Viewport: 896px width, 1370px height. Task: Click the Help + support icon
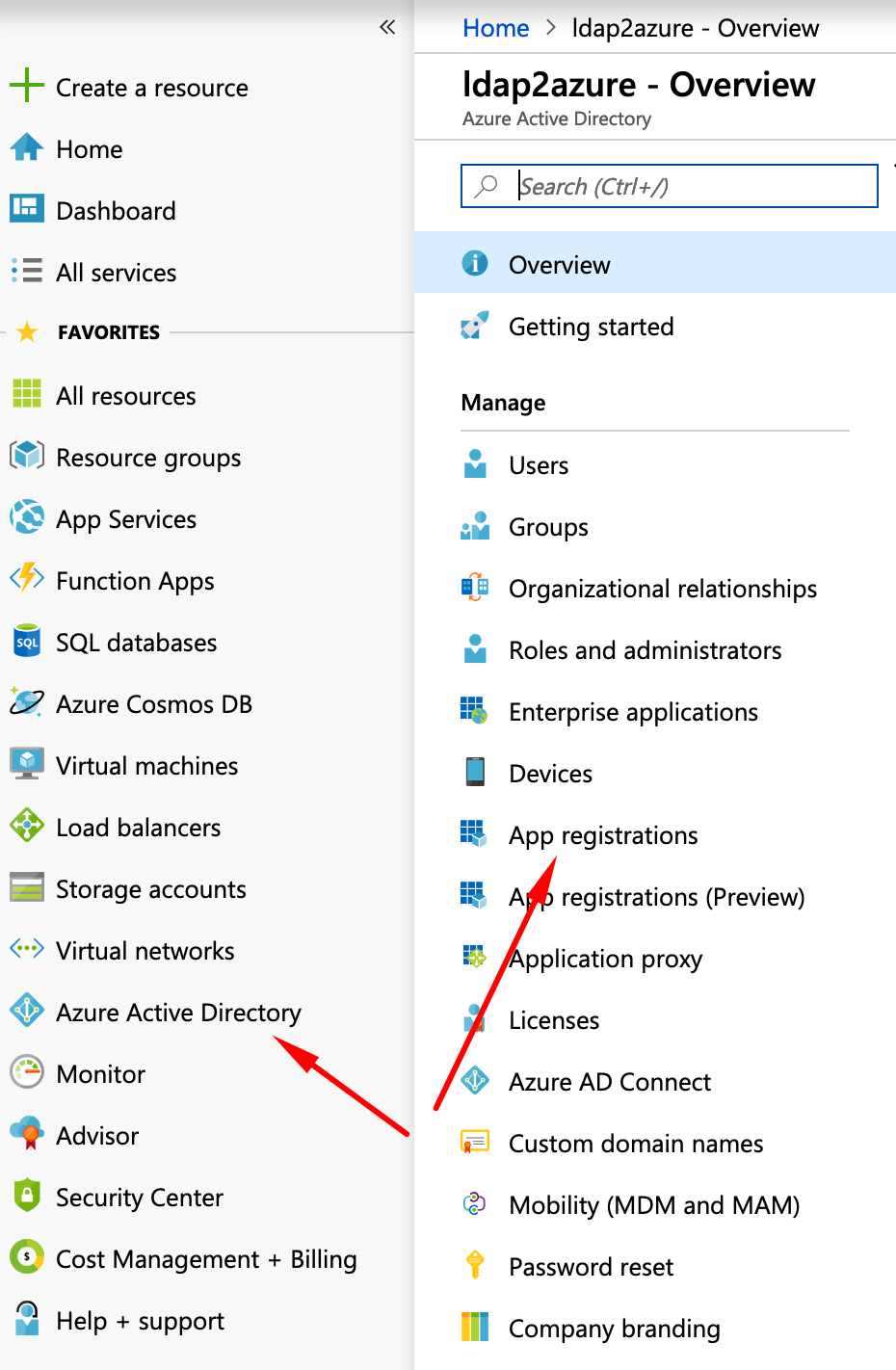pos(27,1318)
